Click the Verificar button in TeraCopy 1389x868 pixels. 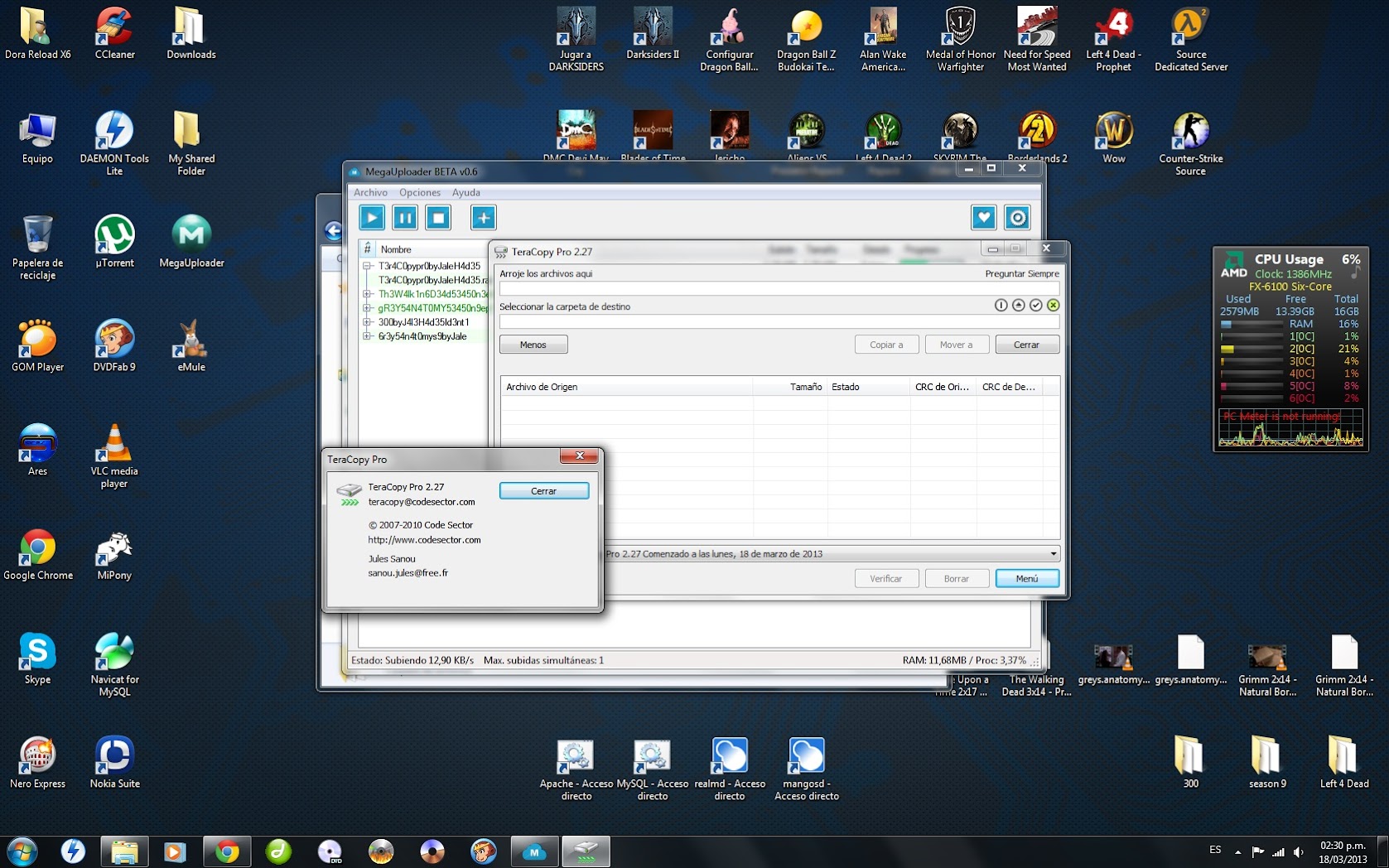pyautogui.click(x=886, y=578)
